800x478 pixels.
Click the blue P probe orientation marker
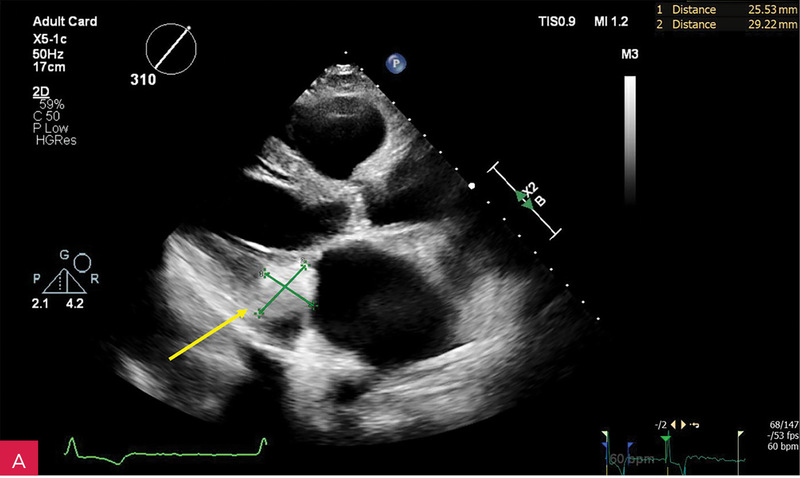pyautogui.click(x=398, y=63)
